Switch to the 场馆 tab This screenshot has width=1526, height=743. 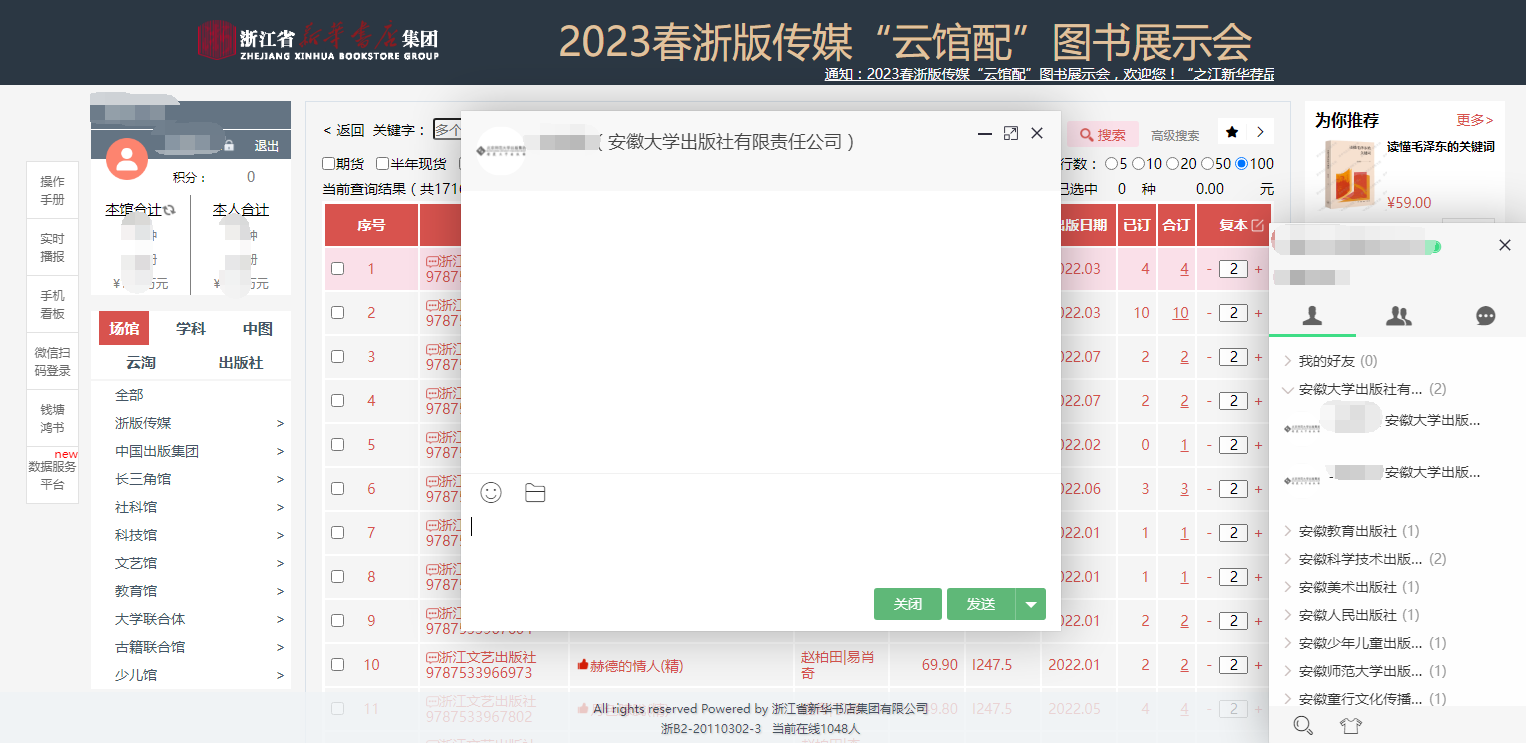(124, 328)
